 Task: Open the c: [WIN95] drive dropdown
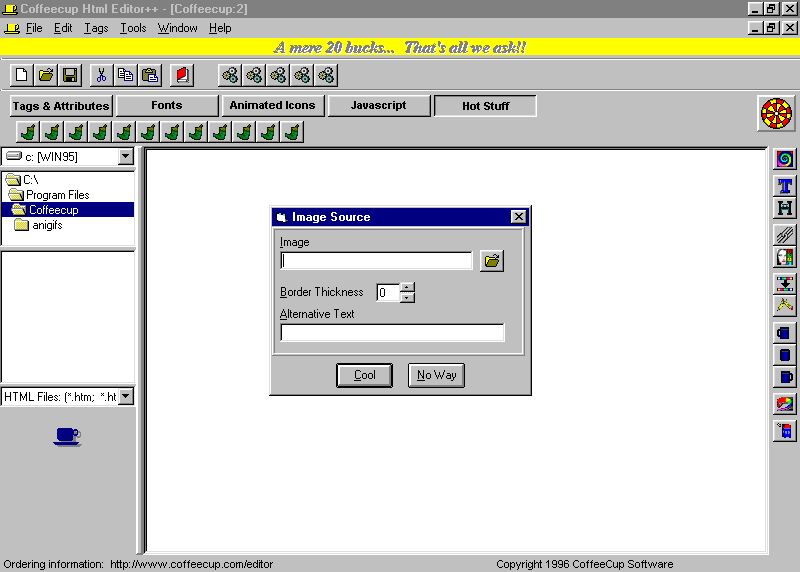(x=126, y=157)
